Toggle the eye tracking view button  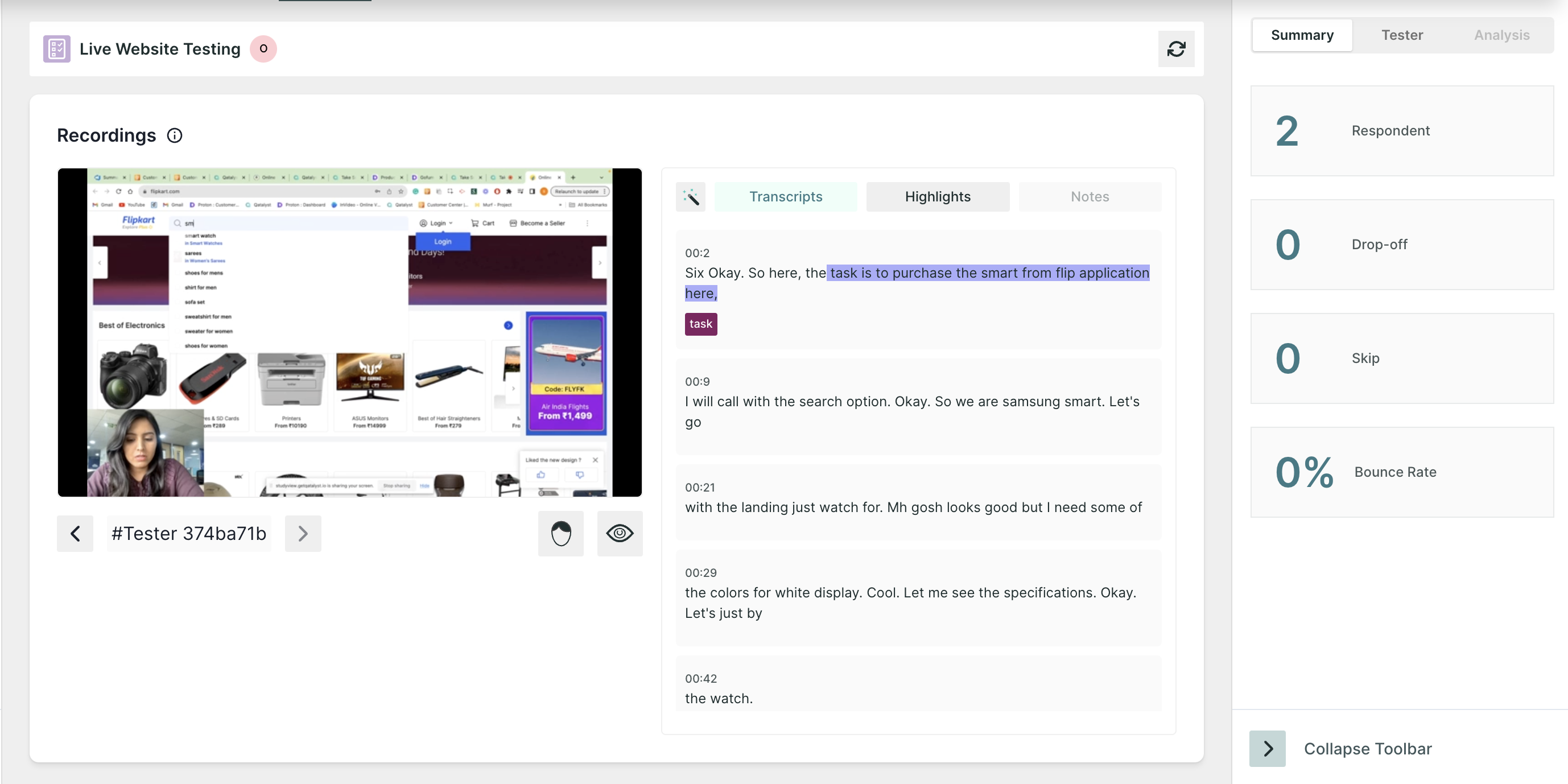[x=620, y=533]
